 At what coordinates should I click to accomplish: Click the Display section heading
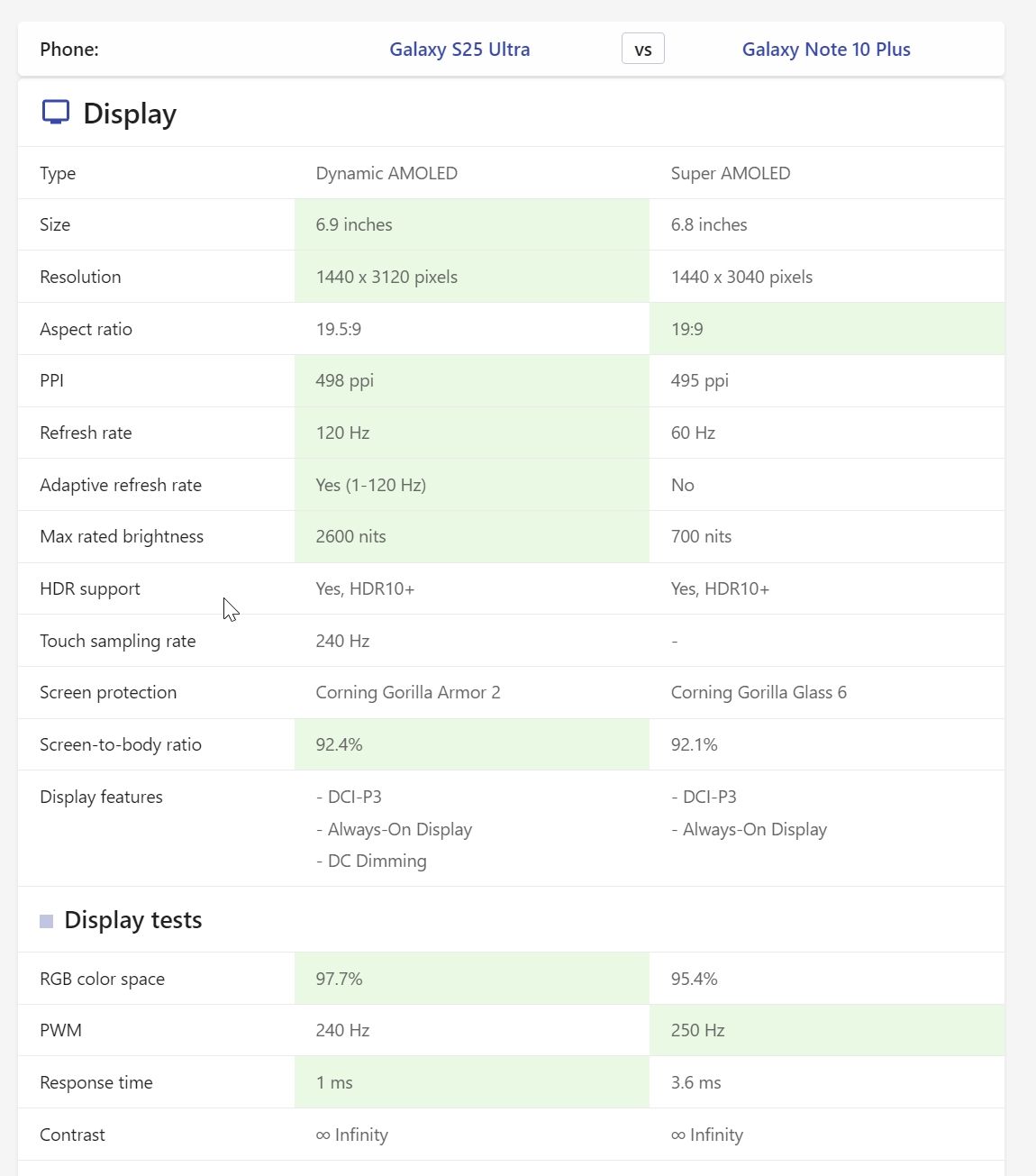pos(130,114)
